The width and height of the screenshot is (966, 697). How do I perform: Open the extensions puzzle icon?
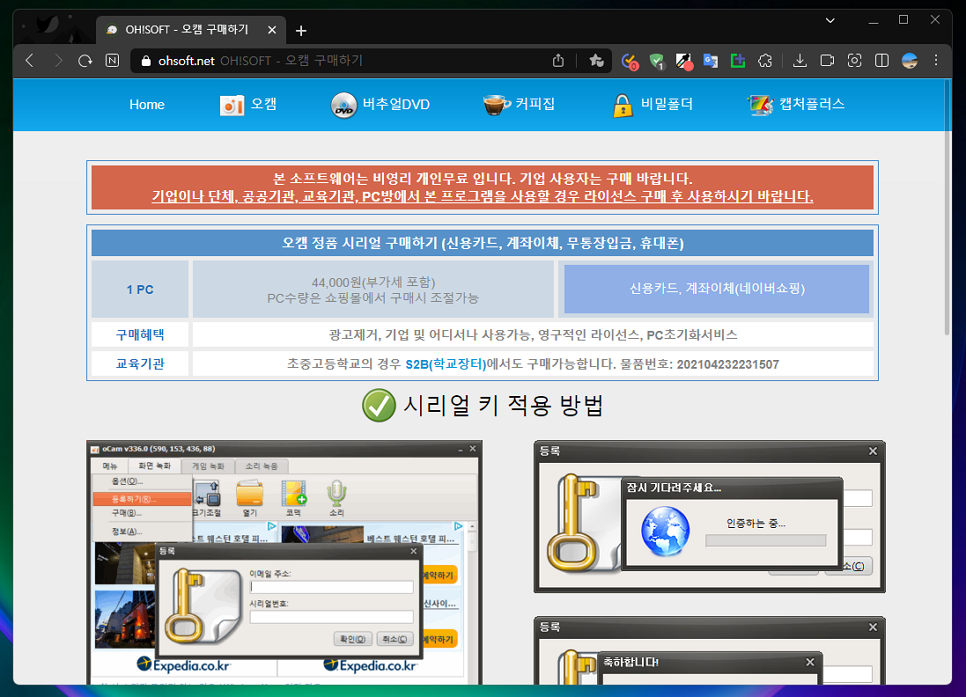coord(765,60)
